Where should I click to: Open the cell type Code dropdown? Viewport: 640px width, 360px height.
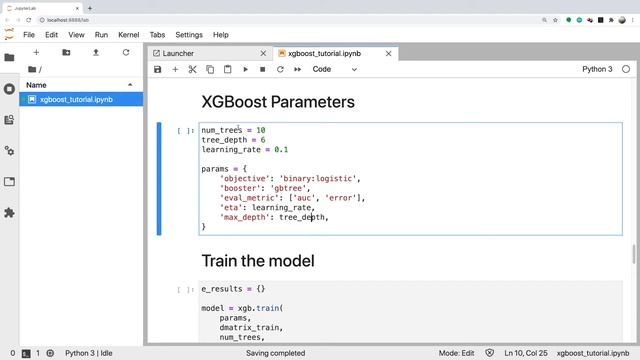pos(335,69)
